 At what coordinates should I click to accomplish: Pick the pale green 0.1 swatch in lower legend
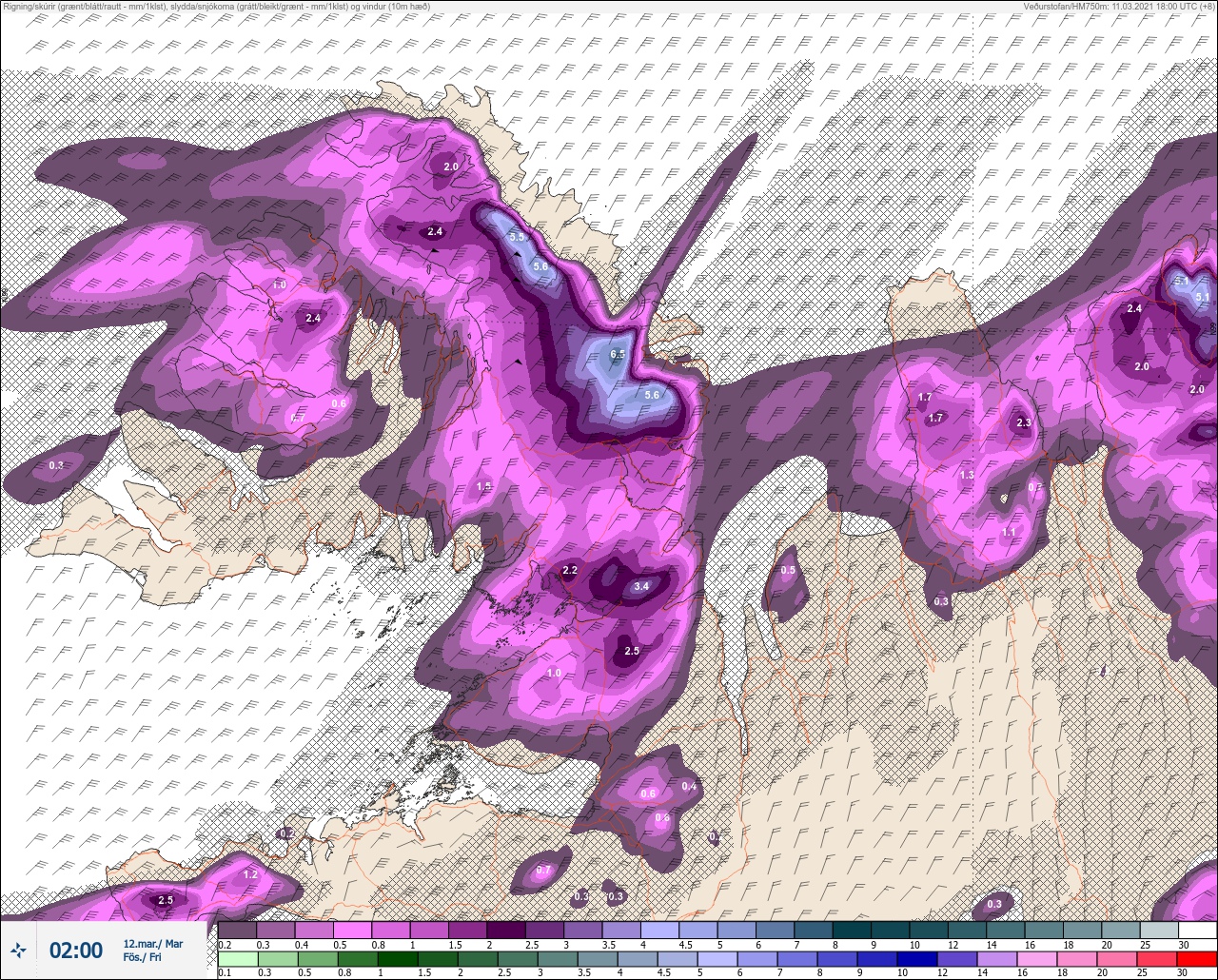coord(237,957)
